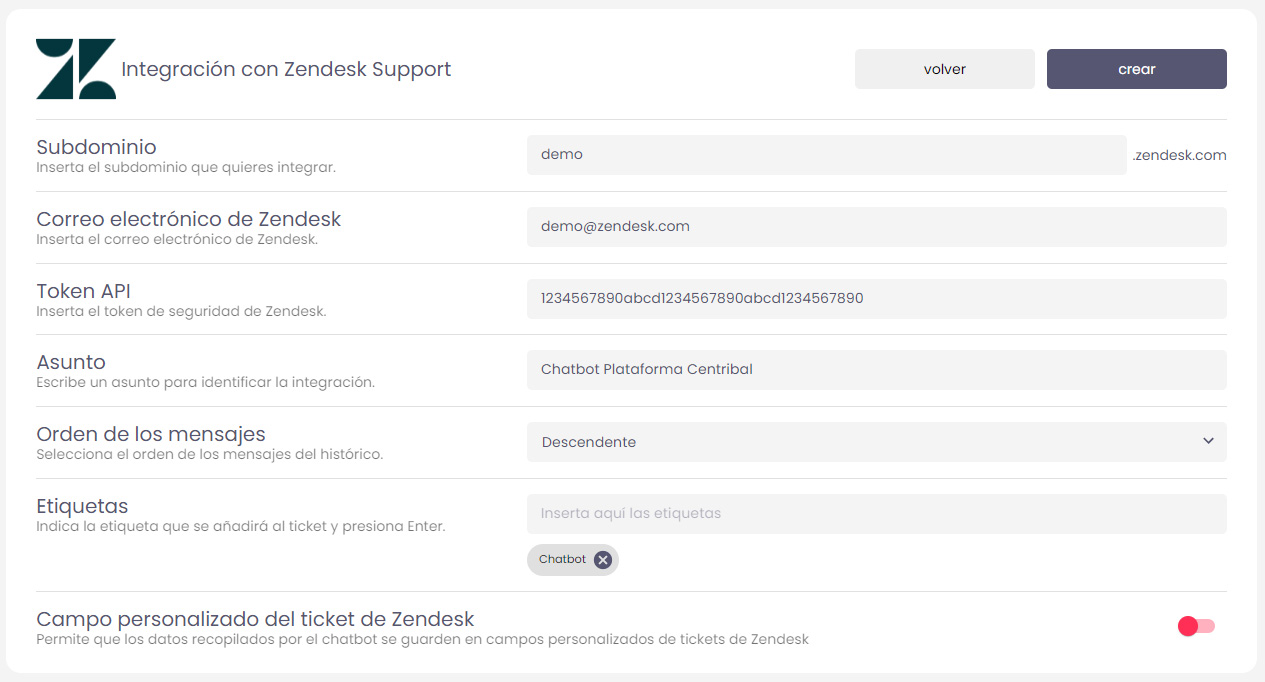Click the Campo personalizado del ticket heading
The width and height of the screenshot is (1265, 682).
click(x=255, y=619)
